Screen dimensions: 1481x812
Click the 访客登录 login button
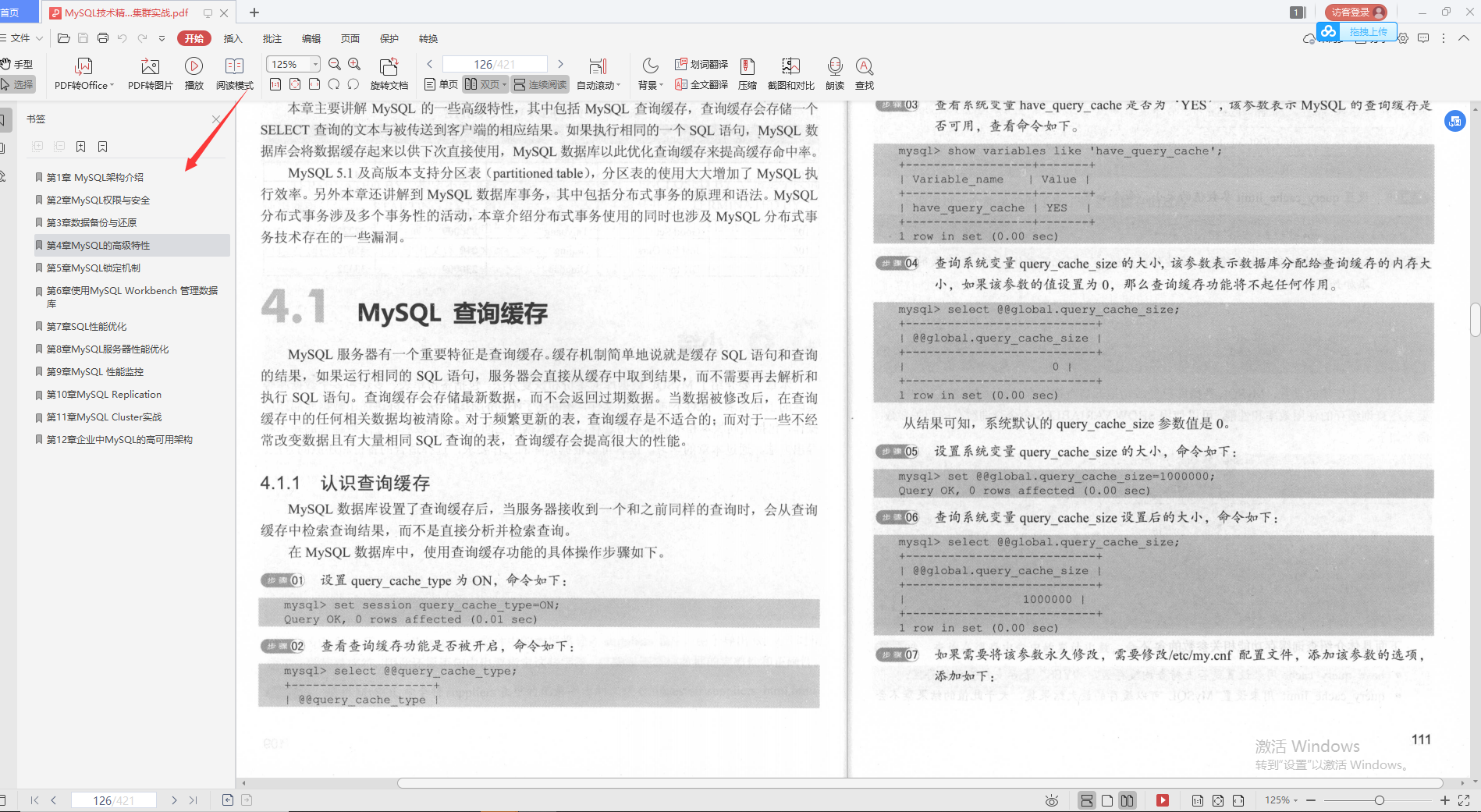[1355, 12]
